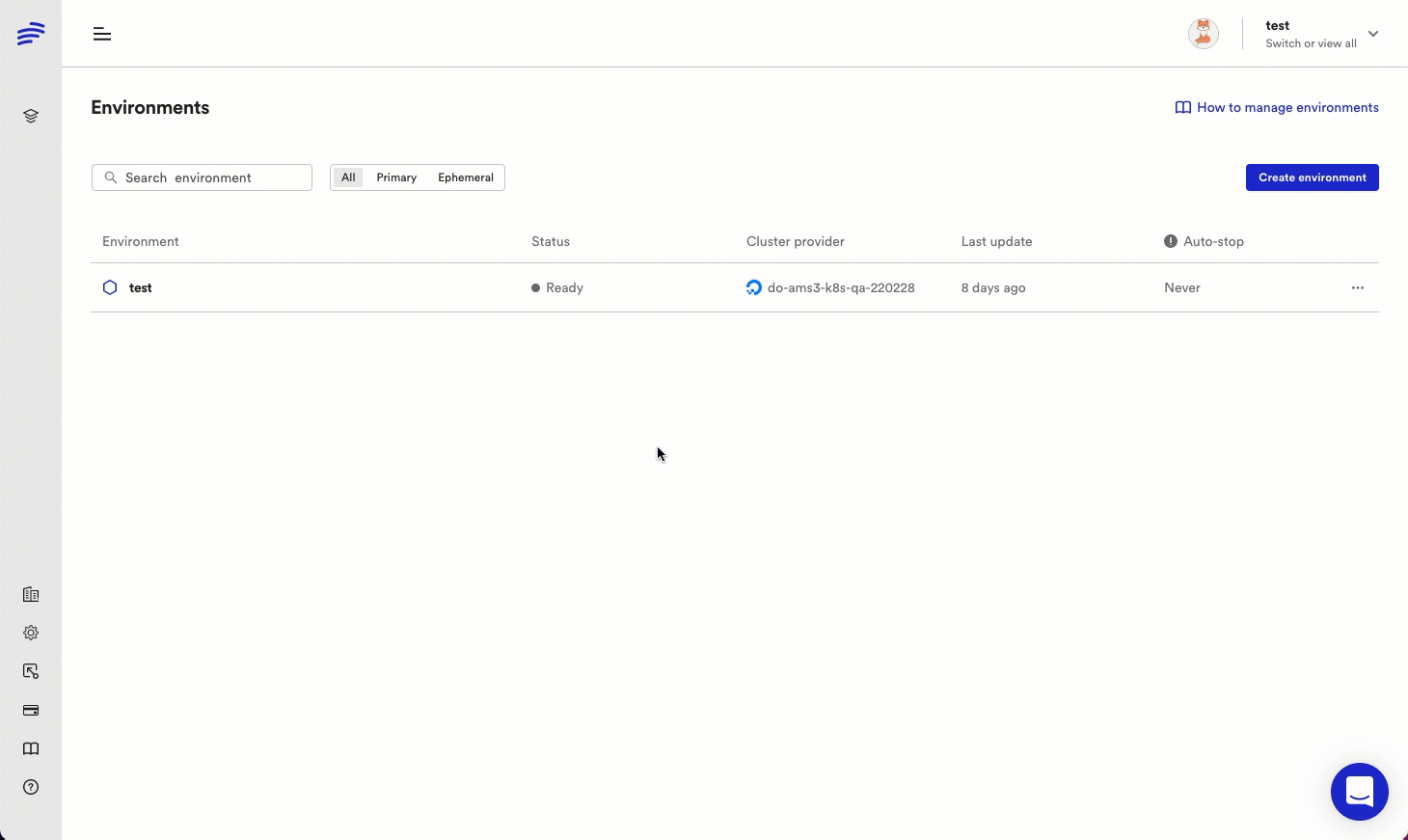
Task: Open How to manage environments link
Action: click(1287, 107)
